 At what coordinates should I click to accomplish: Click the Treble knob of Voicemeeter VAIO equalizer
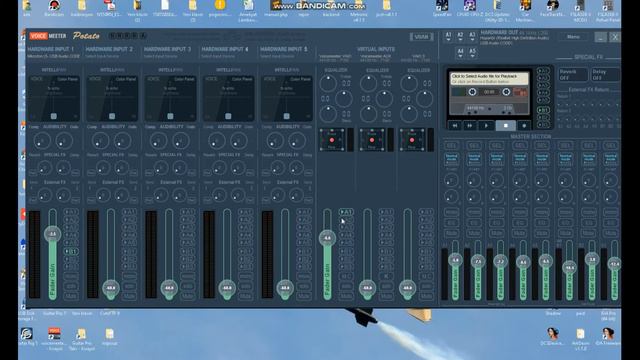[x=328, y=83]
